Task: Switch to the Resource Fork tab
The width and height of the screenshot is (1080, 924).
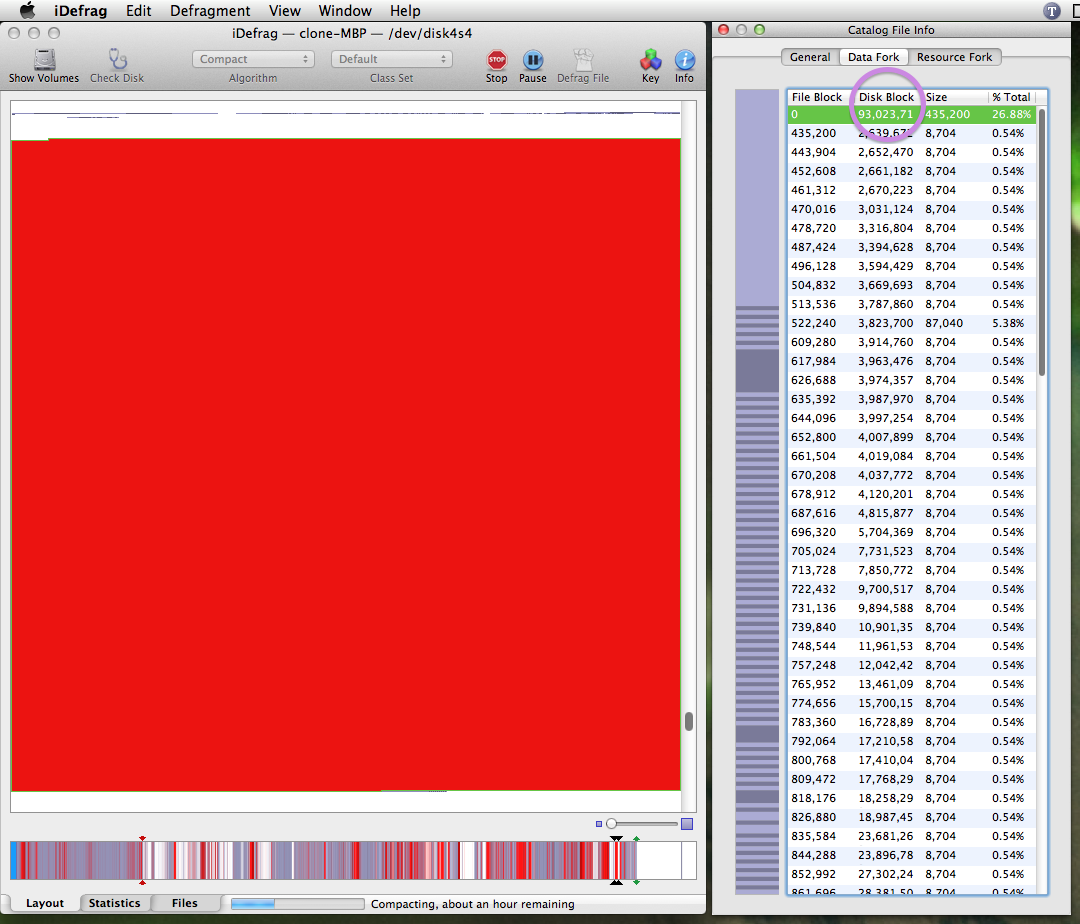Action: point(954,57)
